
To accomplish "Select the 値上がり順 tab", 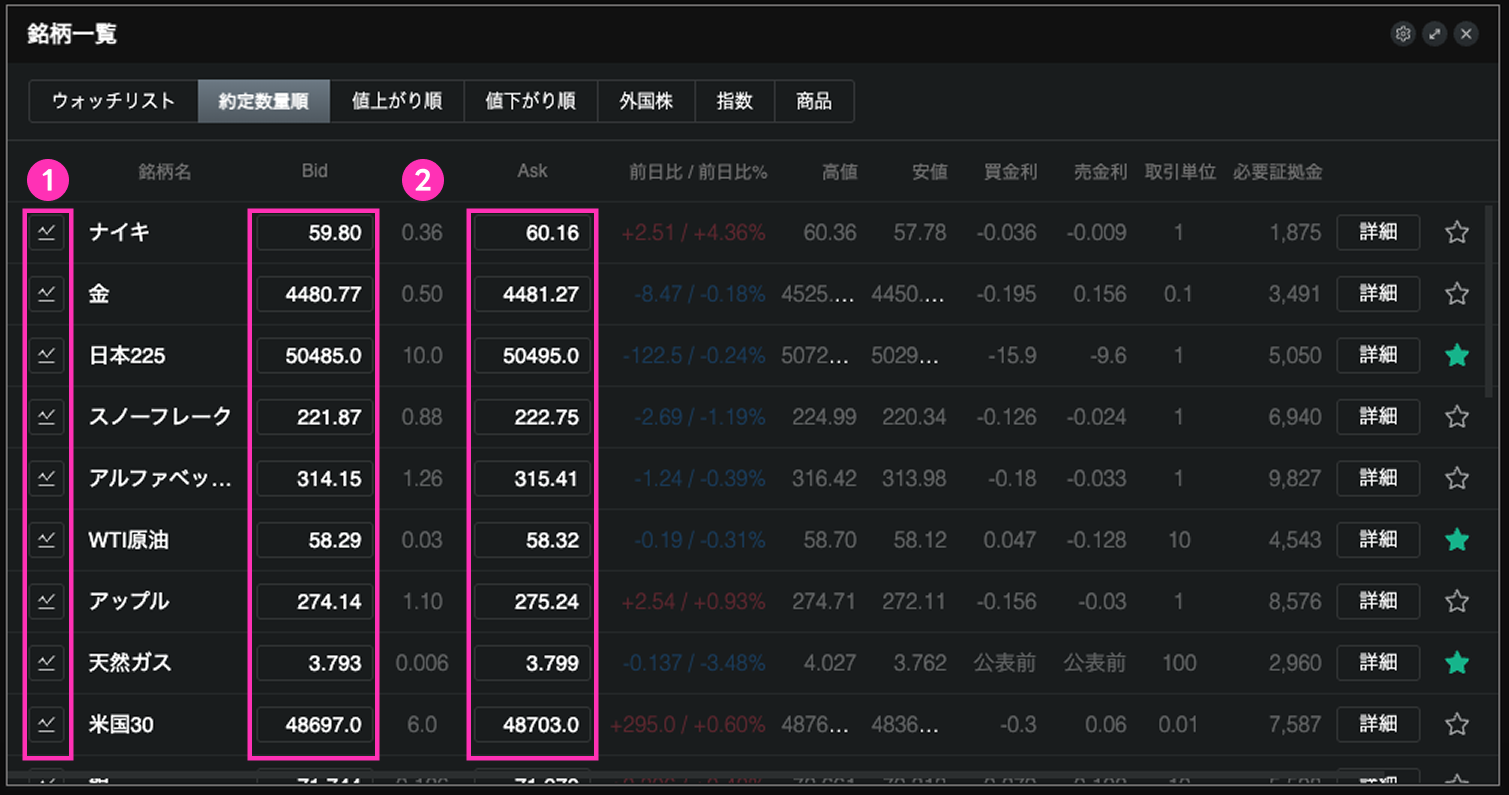I will pyautogui.click(x=397, y=101).
